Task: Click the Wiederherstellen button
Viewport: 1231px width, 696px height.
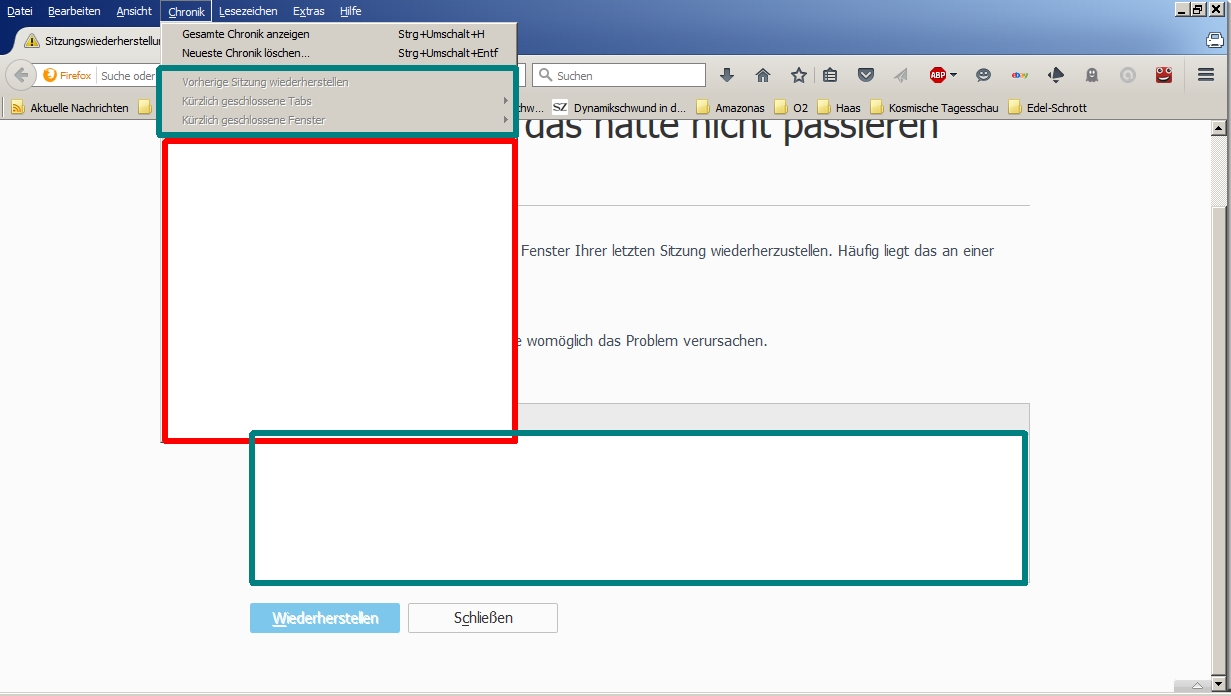Action: 325,618
